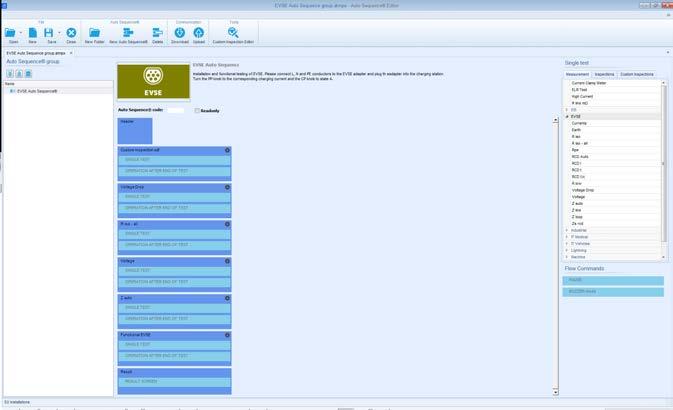Select R low in the test list

click(x=576, y=183)
